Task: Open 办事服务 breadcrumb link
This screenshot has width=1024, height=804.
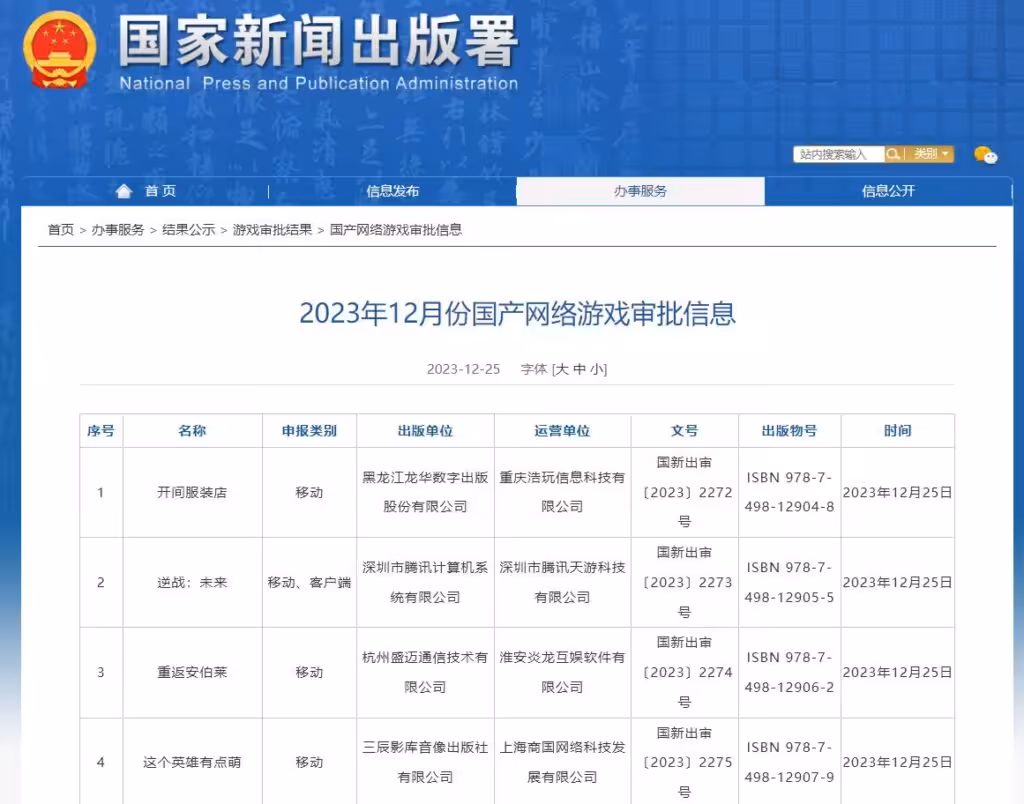Action: pos(118,230)
